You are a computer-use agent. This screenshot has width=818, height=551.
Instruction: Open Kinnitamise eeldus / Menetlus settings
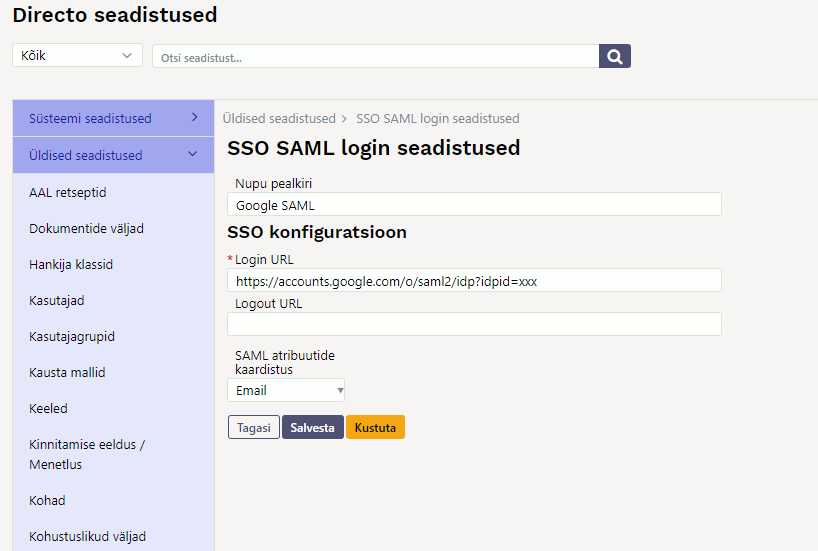point(87,454)
